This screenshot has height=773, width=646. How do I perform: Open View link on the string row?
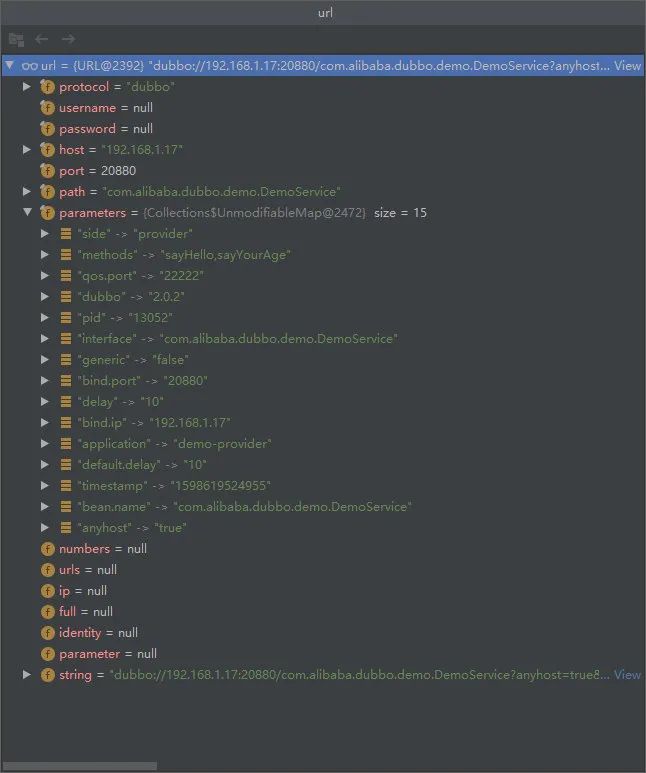(x=627, y=674)
